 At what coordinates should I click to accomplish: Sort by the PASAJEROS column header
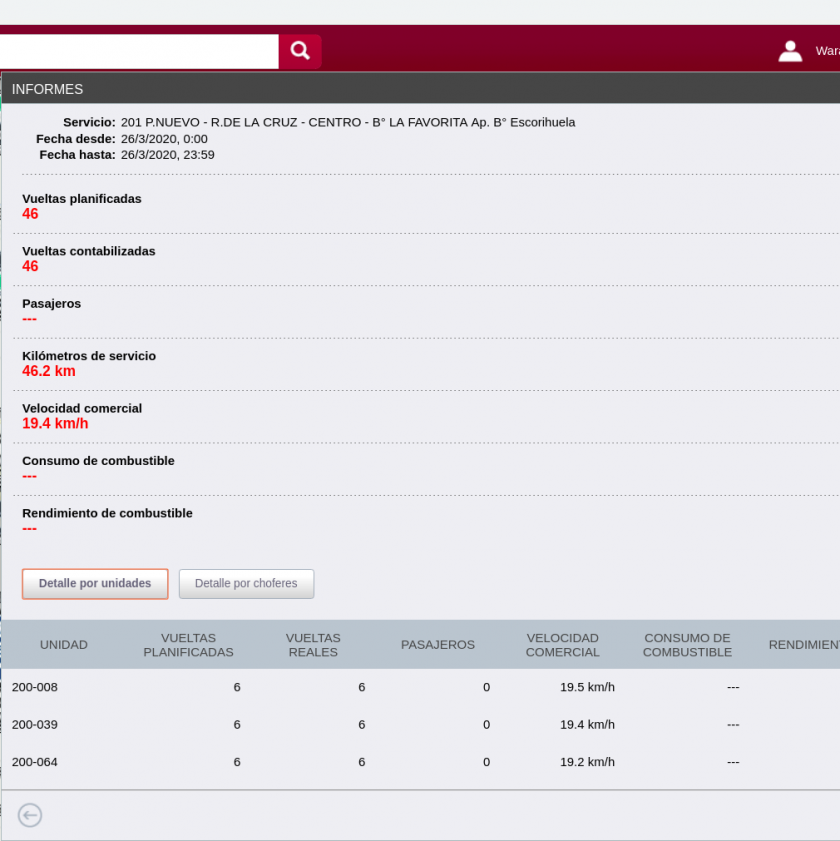click(438, 645)
